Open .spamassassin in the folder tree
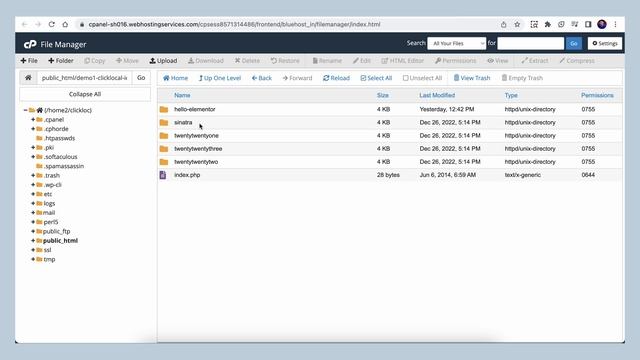 (x=64, y=166)
